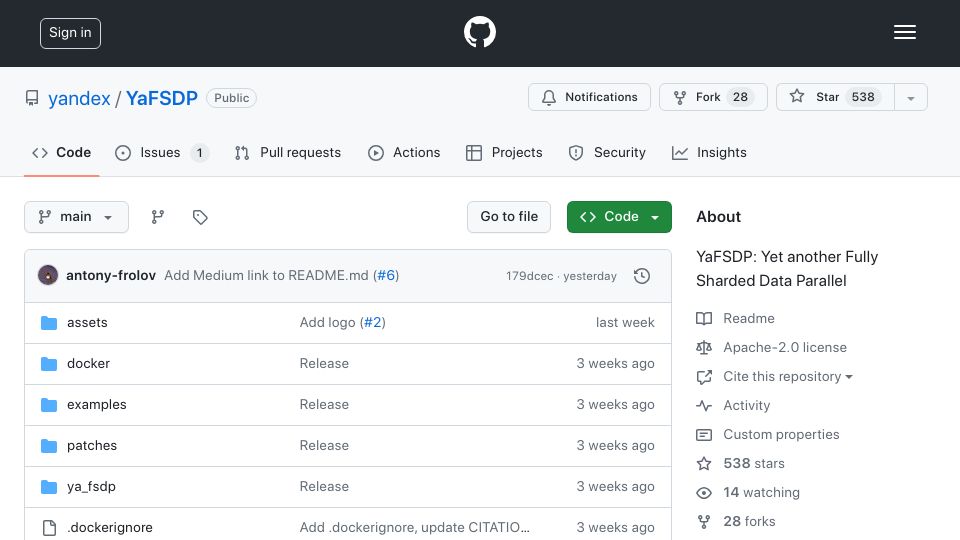960x540 pixels.
Task: Open the hamburger navigation menu
Action: coord(904,32)
